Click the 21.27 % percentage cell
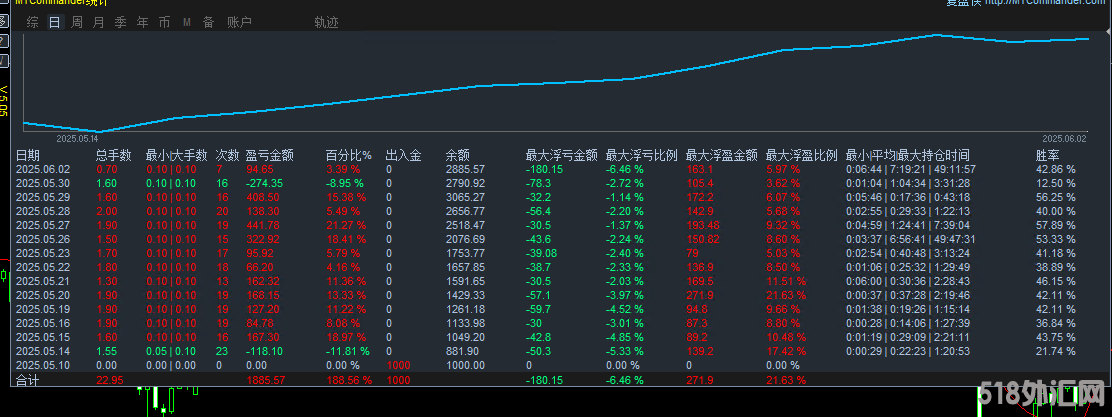The height and width of the screenshot is (417, 1112). (x=346, y=226)
